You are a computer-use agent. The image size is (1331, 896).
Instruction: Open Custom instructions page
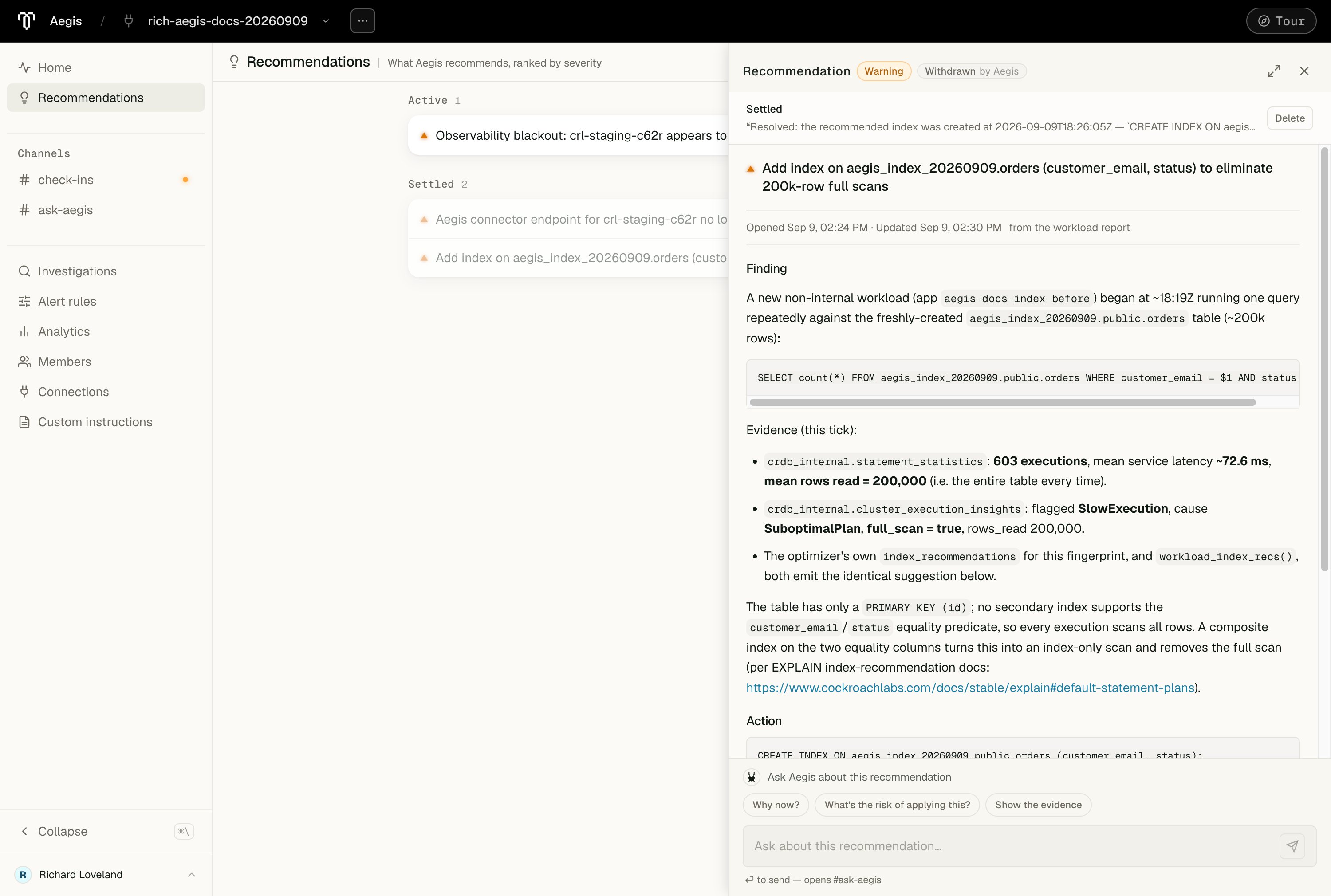pos(106,422)
